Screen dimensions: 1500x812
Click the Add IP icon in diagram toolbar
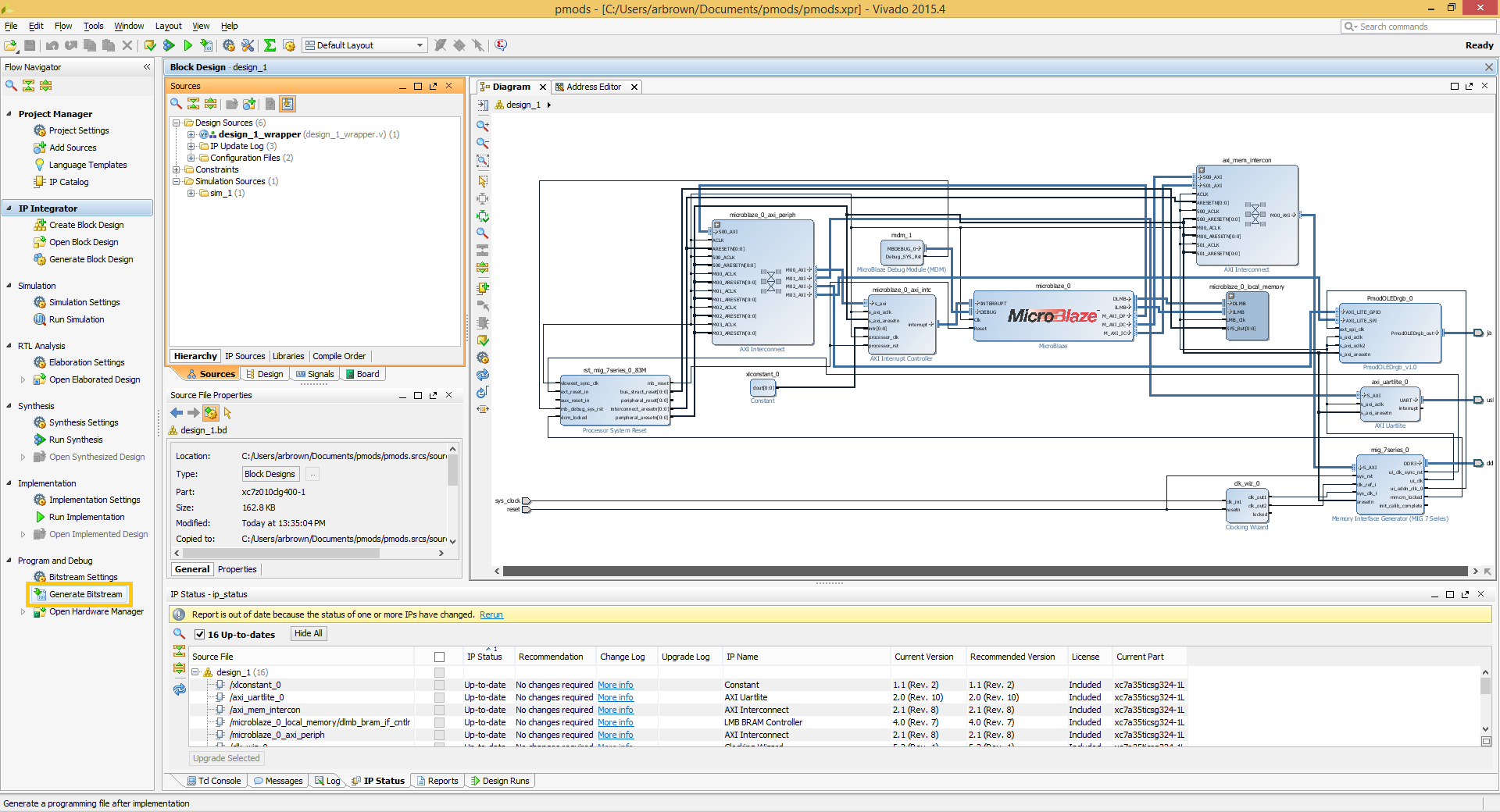pyautogui.click(x=483, y=287)
